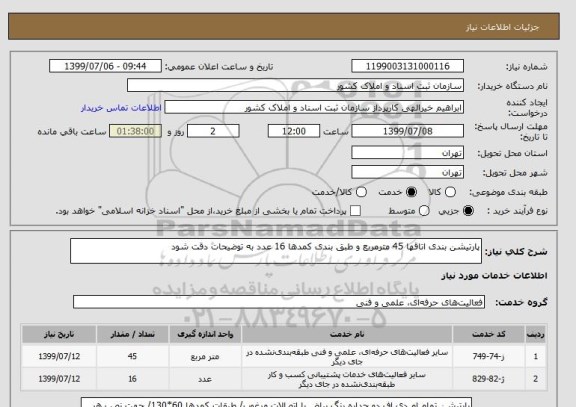Click the 1399/07/12 date in row 1
The height and width of the screenshot is (407, 576).
point(59,356)
